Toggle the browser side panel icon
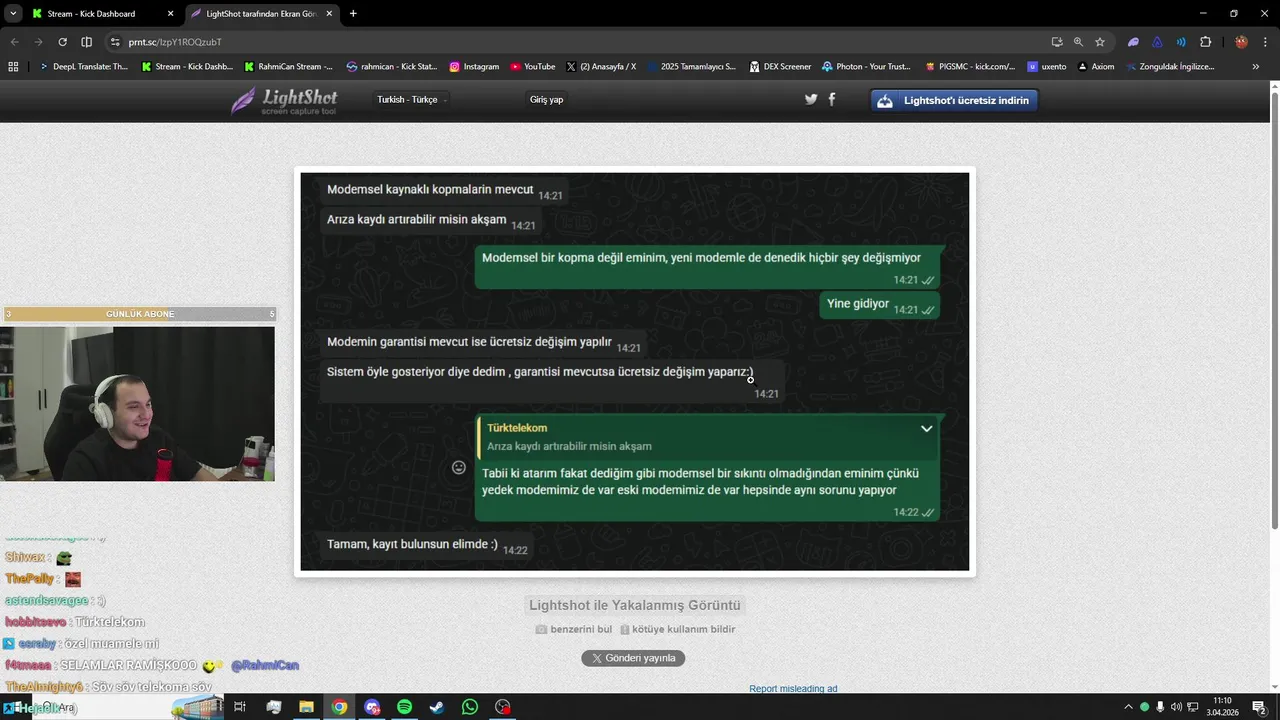Image resolution: width=1280 pixels, height=720 pixels. pos(86,42)
